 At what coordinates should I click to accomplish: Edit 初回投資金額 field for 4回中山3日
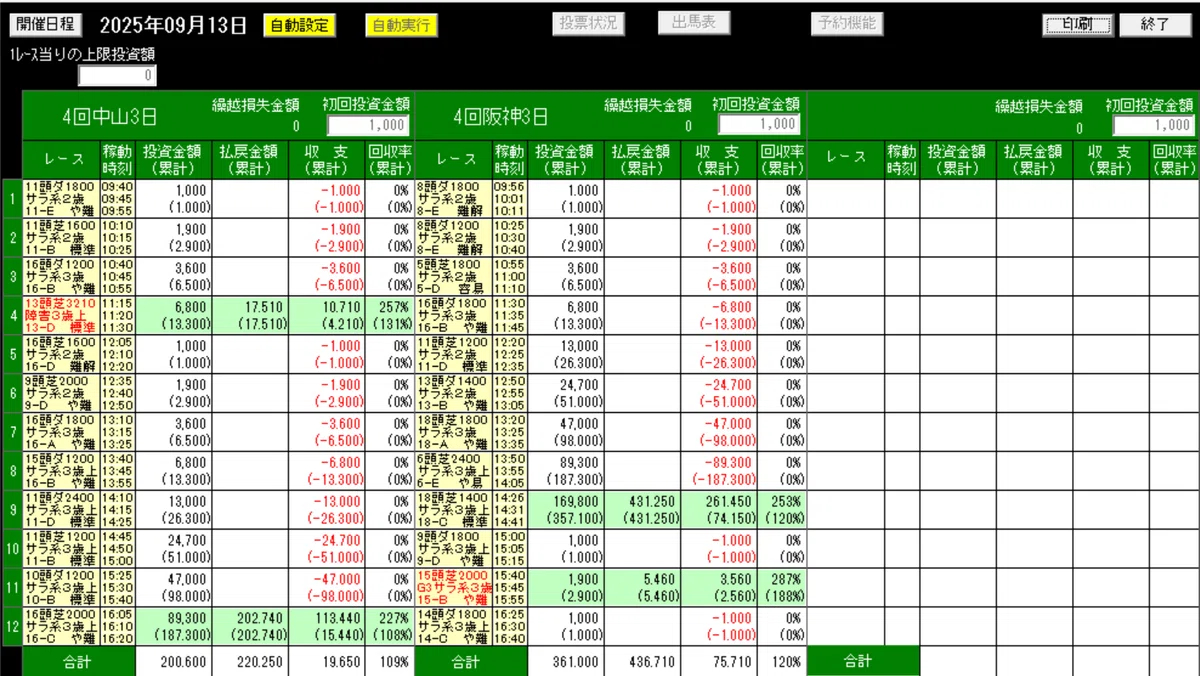[367, 125]
